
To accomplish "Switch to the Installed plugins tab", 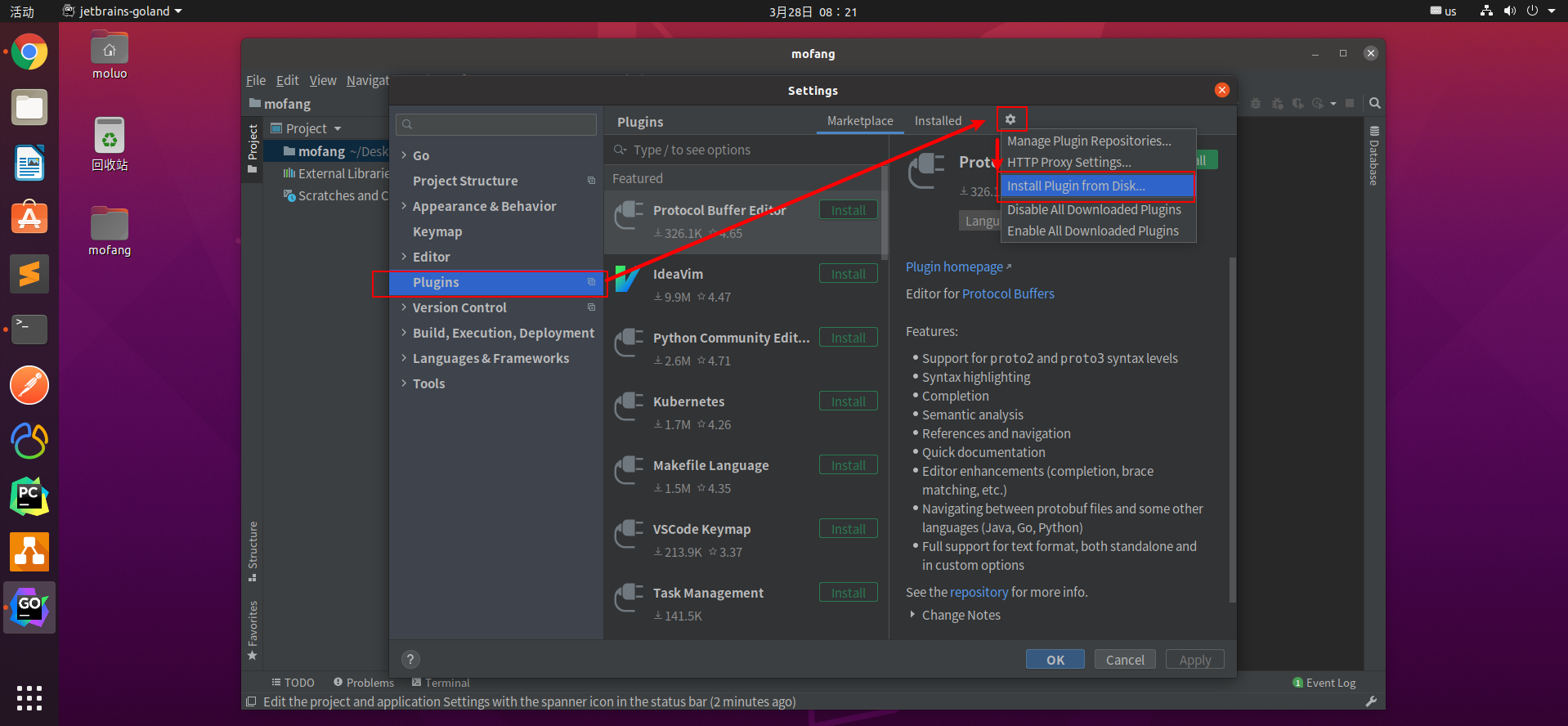I will (938, 120).
